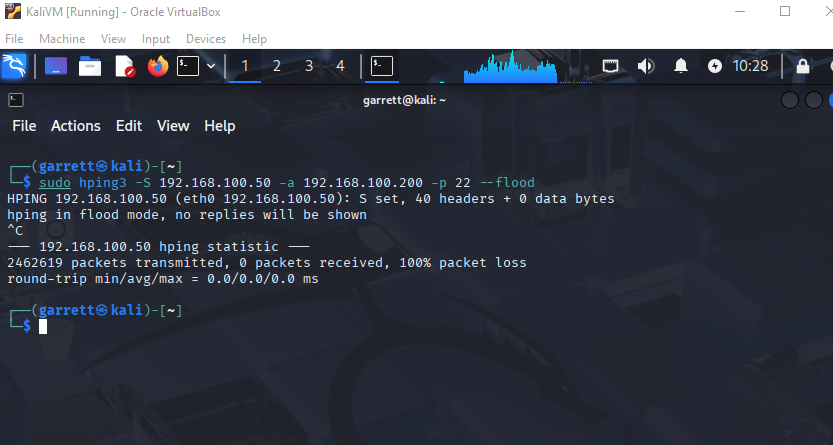The height and width of the screenshot is (445, 833).
Task: Click the volume speaker icon
Action: [645, 66]
